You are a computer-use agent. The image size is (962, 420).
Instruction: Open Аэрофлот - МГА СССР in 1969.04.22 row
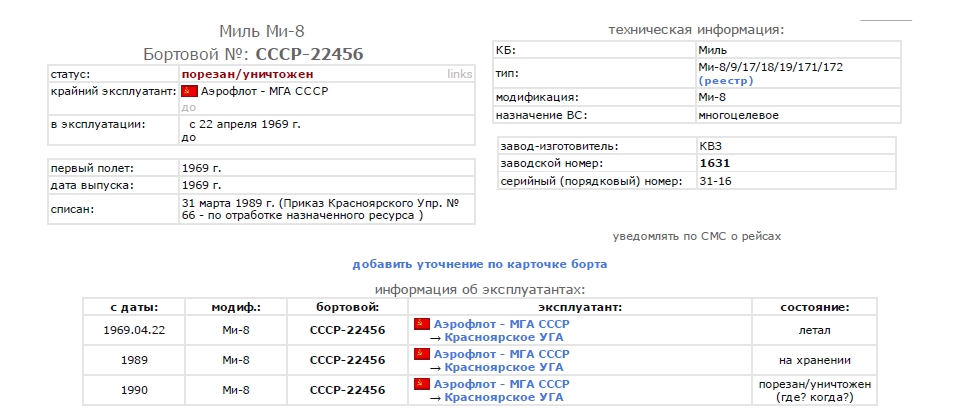coord(501,325)
